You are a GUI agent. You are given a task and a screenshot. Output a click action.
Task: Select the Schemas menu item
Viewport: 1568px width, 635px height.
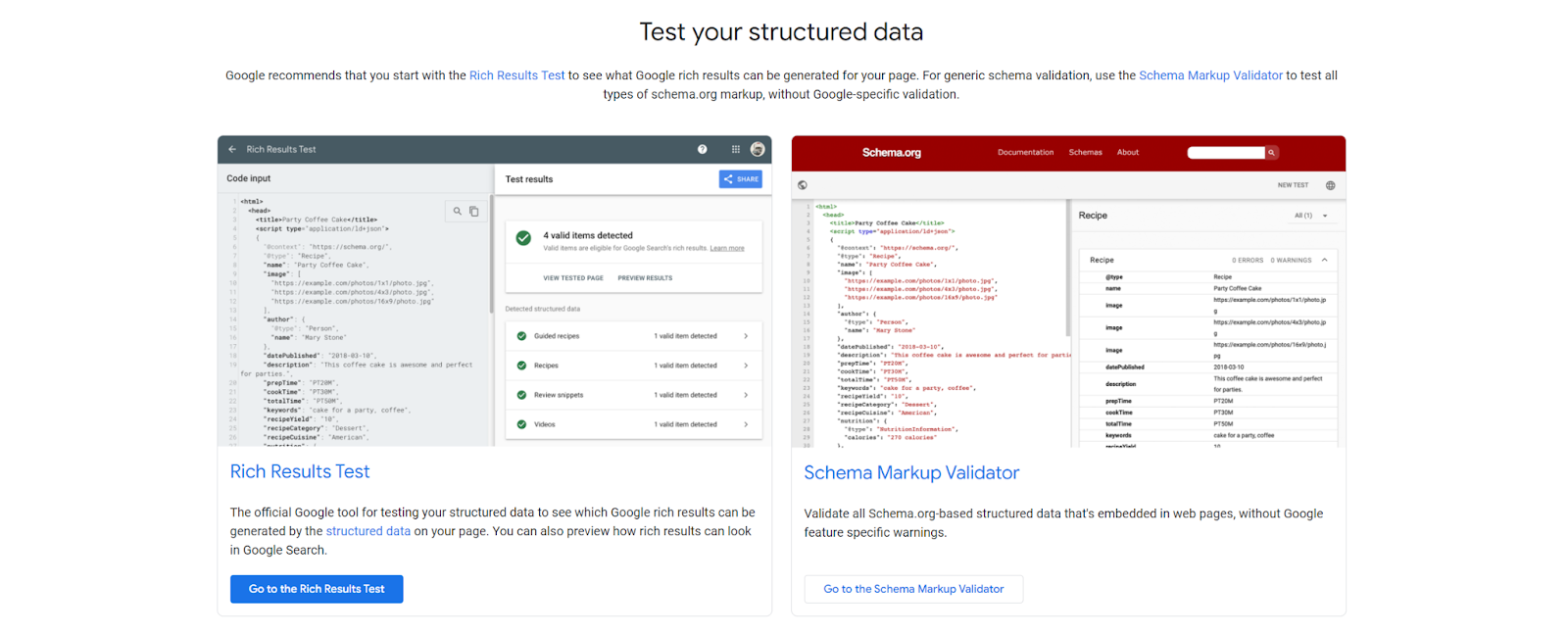[1085, 153]
